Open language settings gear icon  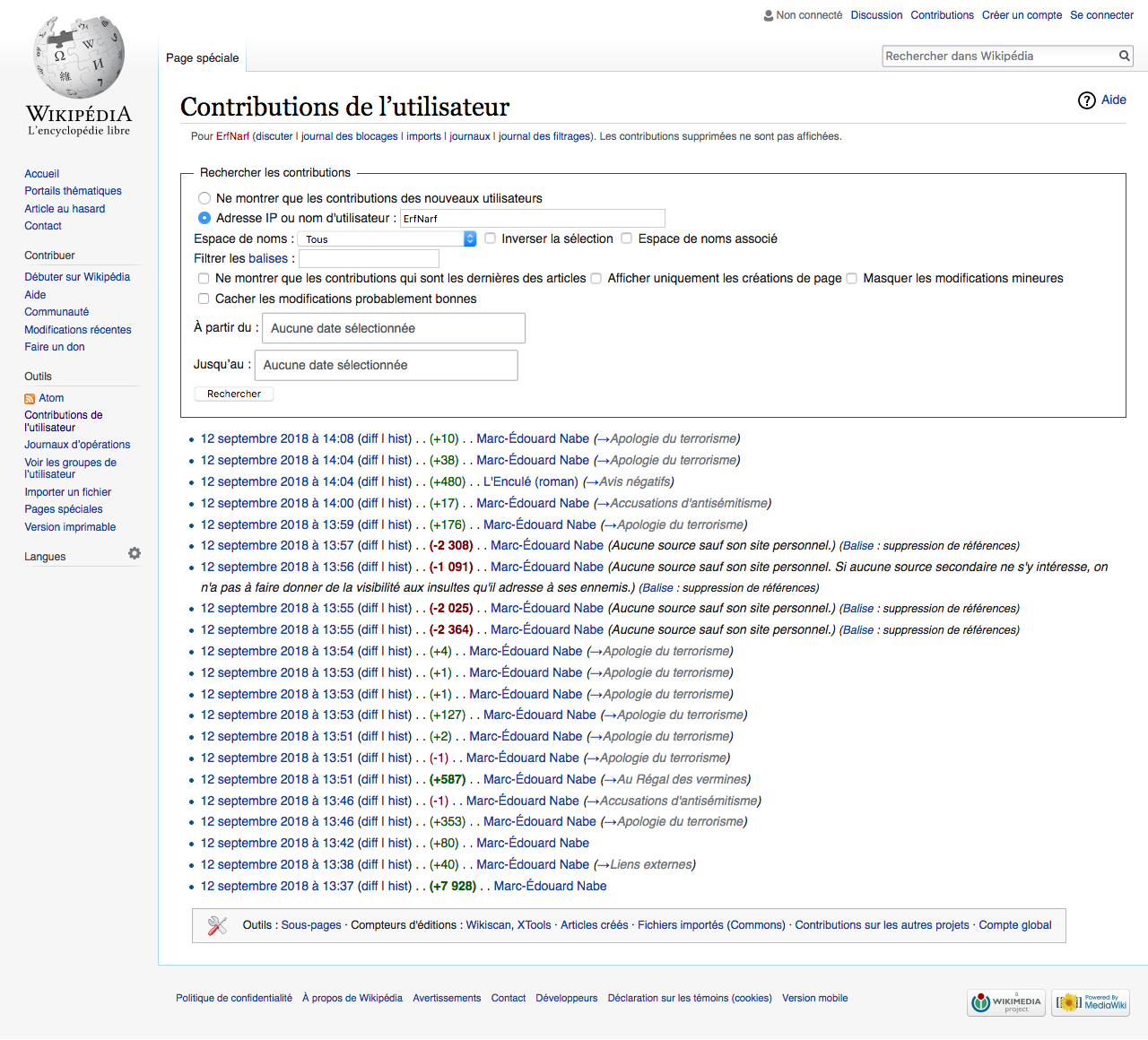[135, 553]
